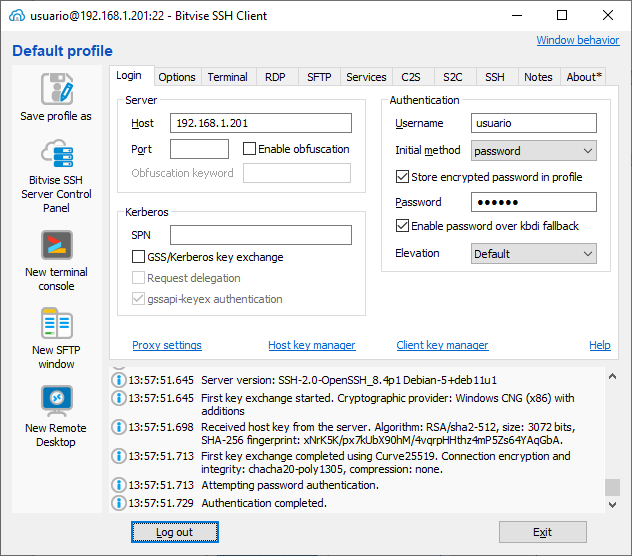Image resolution: width=632 pixels, height=556 pixels.
Task: Launch New terminal console
Action: (x=56, y=246)
